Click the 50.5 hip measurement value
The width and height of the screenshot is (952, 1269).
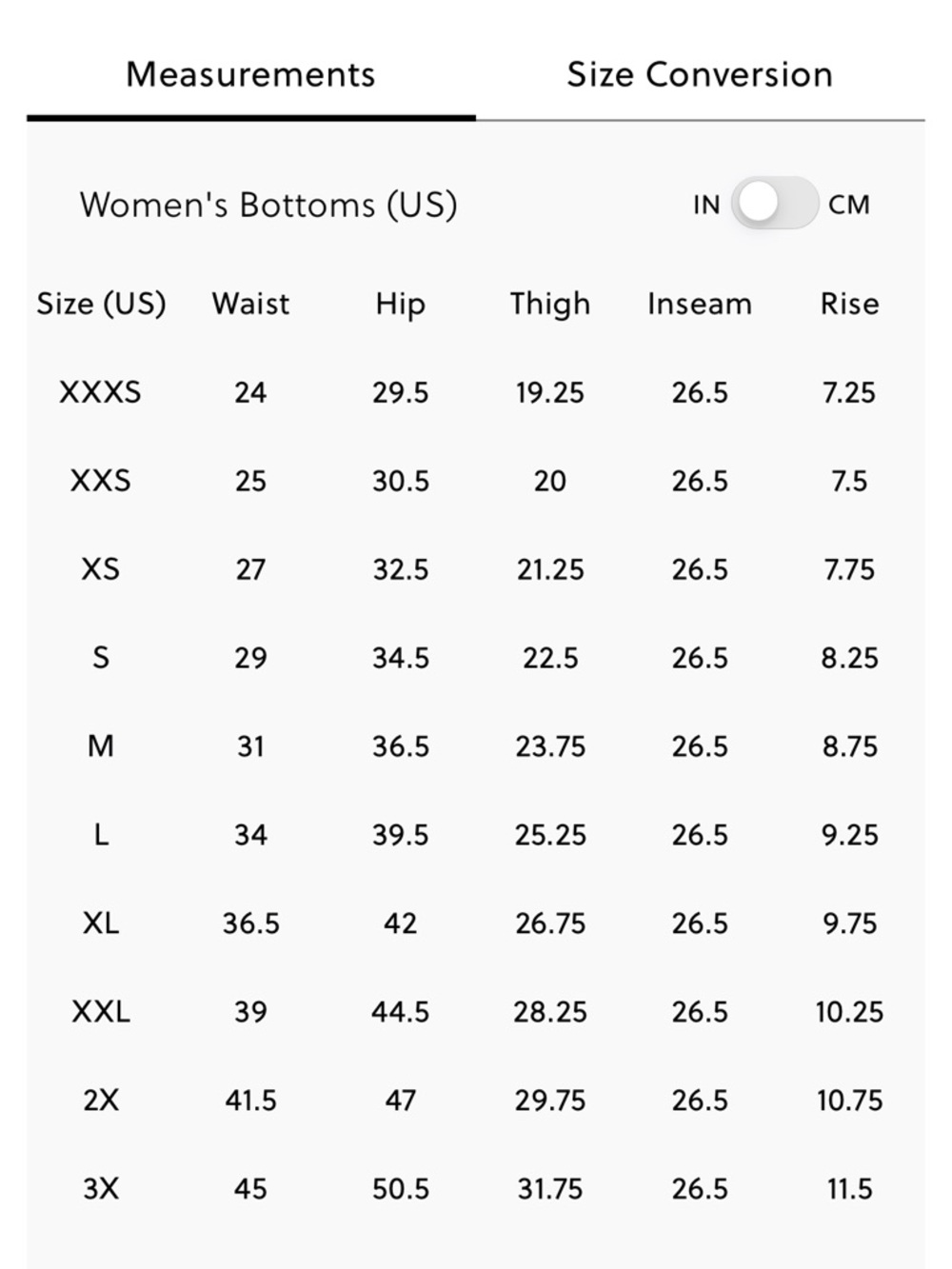pyautogui.click(x=400, y=1189)
